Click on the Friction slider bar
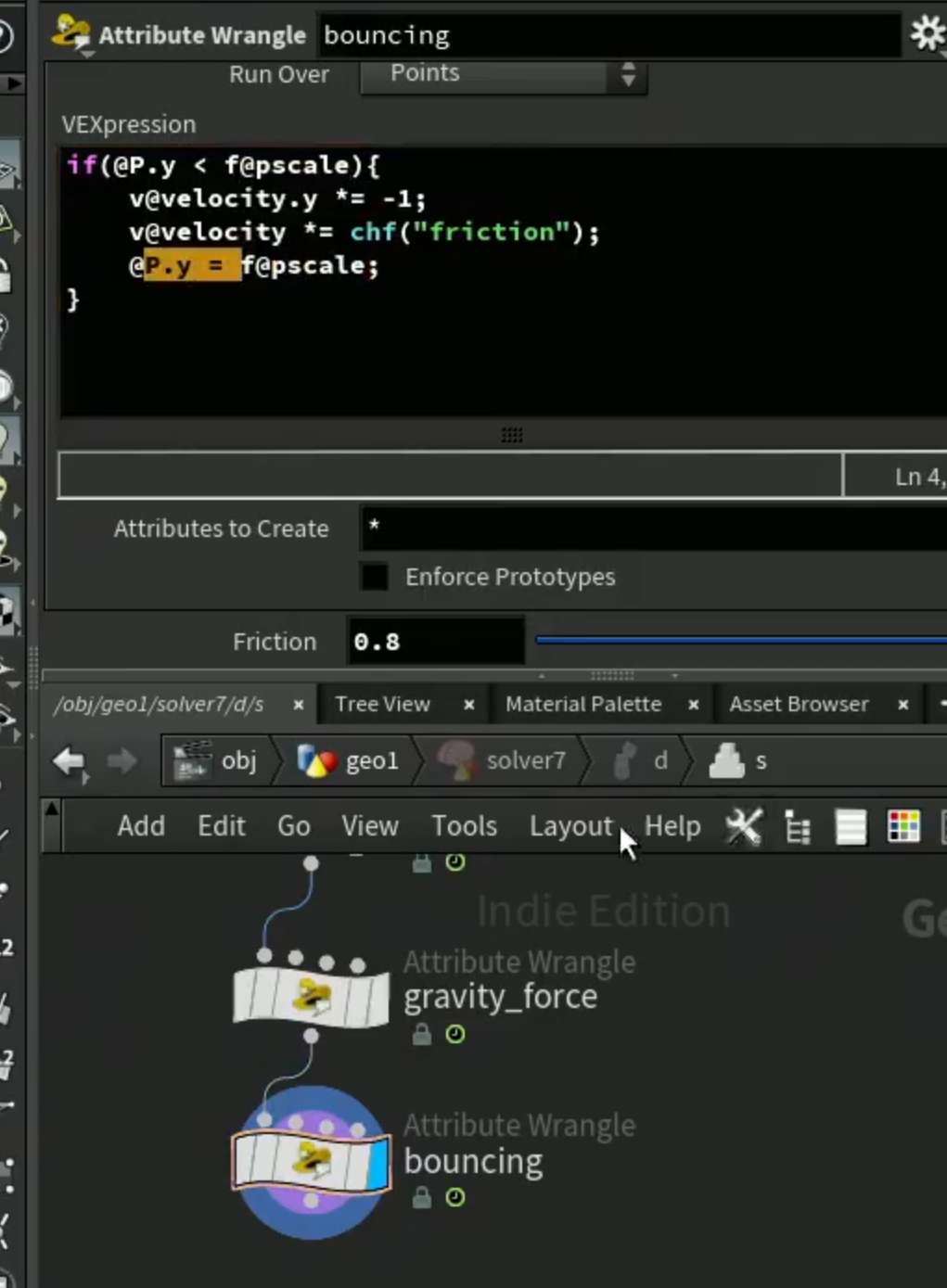 [740, 640]
